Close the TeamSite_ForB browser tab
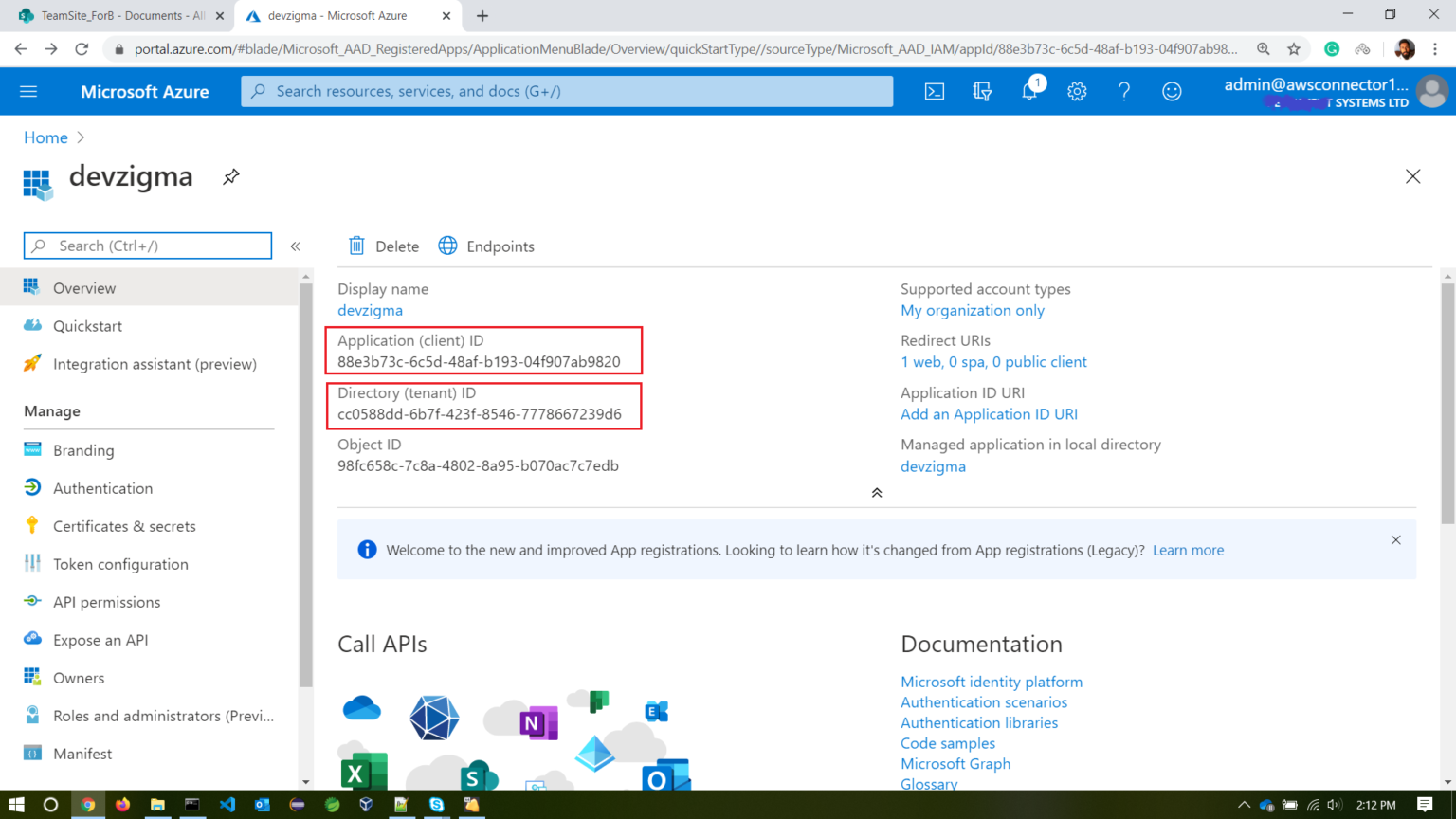 click(220, 16)
